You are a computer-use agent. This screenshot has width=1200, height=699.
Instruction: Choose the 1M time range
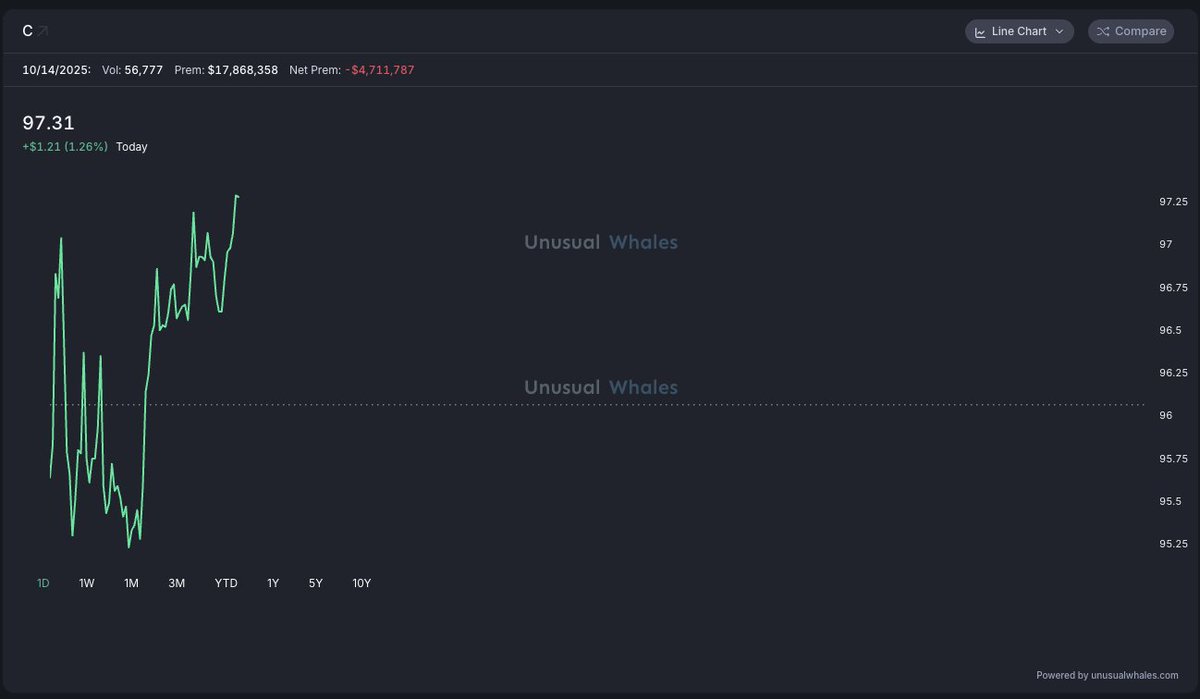tap(131, 583)
